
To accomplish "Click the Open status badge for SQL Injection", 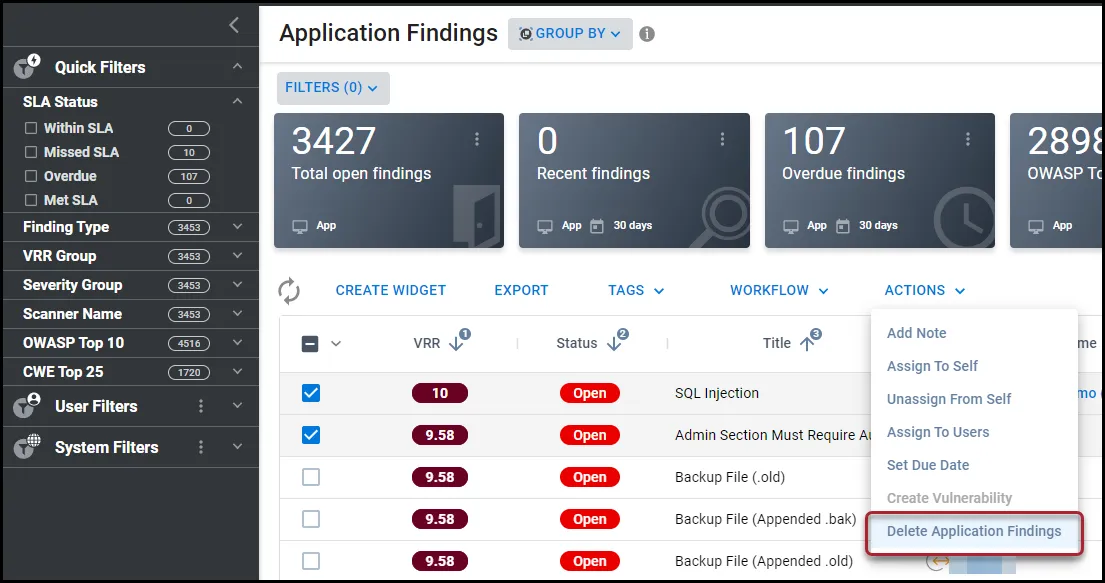I will click(x=590, y=393).
